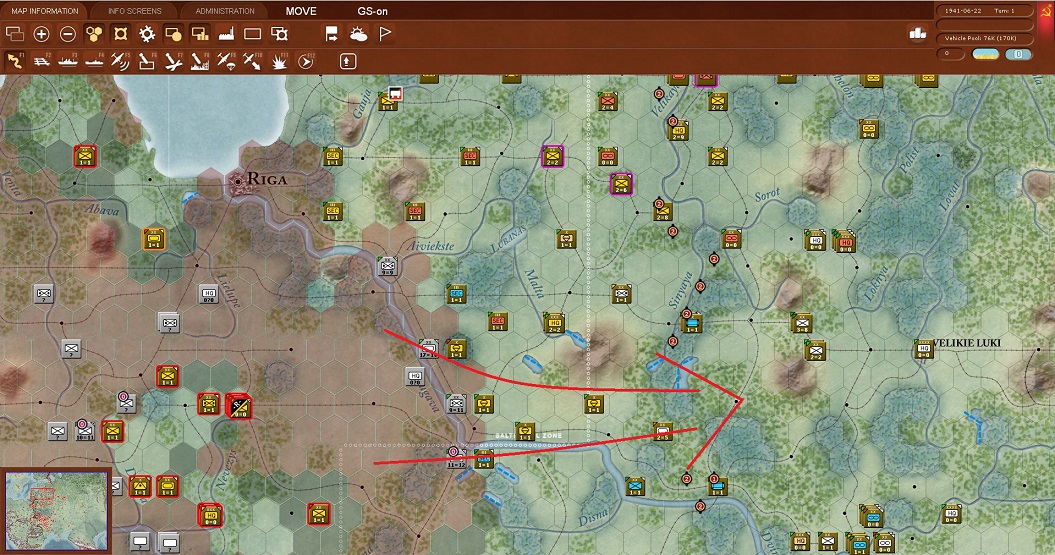This screenshot has width=1055, height=555.
Task: Select the HQ counter beside Velikie Luki
Action: tap(924, 348)
